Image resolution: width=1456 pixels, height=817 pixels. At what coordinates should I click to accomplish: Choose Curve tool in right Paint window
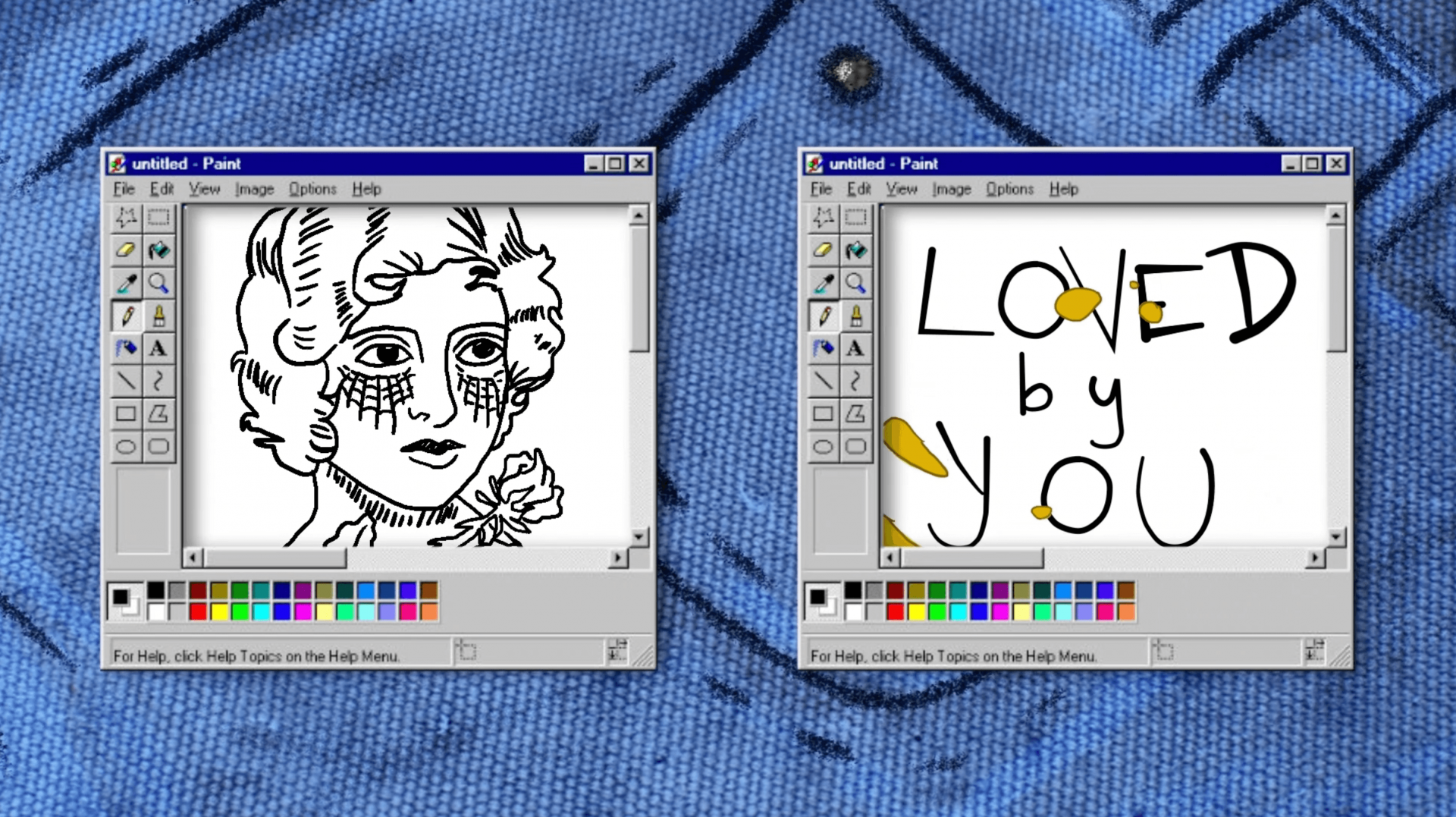[x=856, y=382]
